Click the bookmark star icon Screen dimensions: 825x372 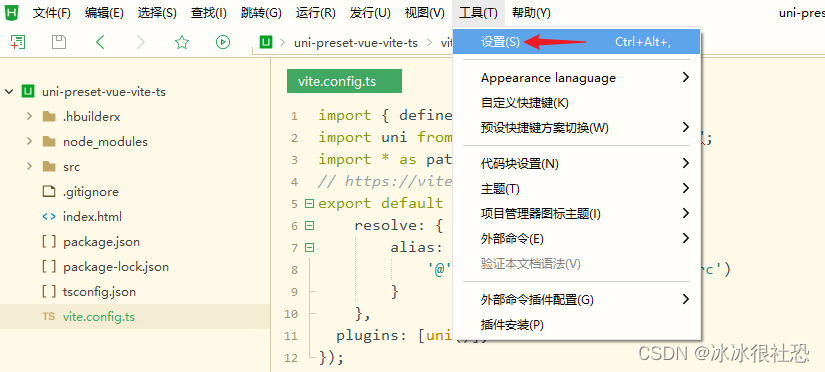[x=182, y=42]
